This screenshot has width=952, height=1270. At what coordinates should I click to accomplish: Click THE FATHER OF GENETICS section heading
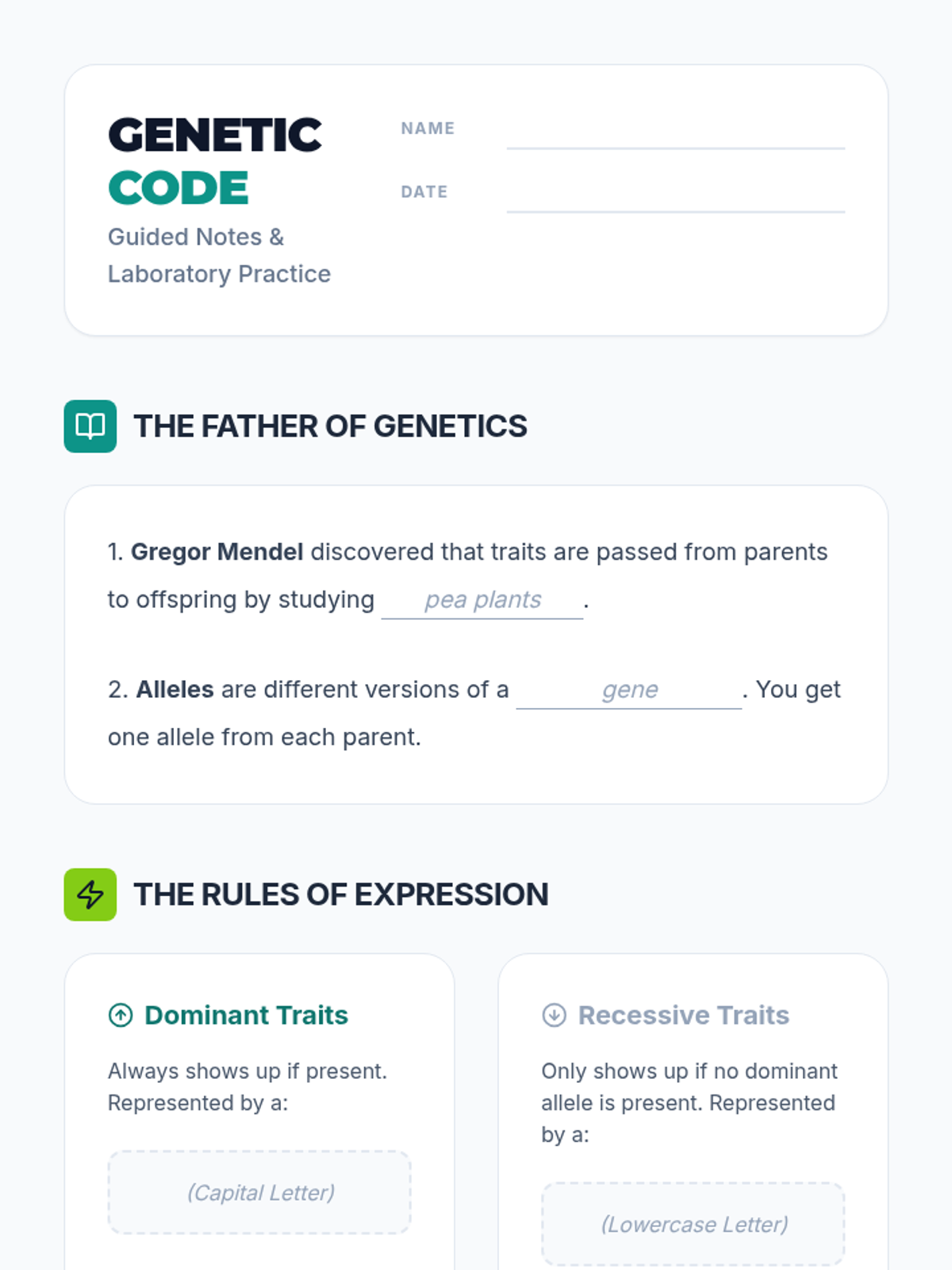[x=331, y=426]
